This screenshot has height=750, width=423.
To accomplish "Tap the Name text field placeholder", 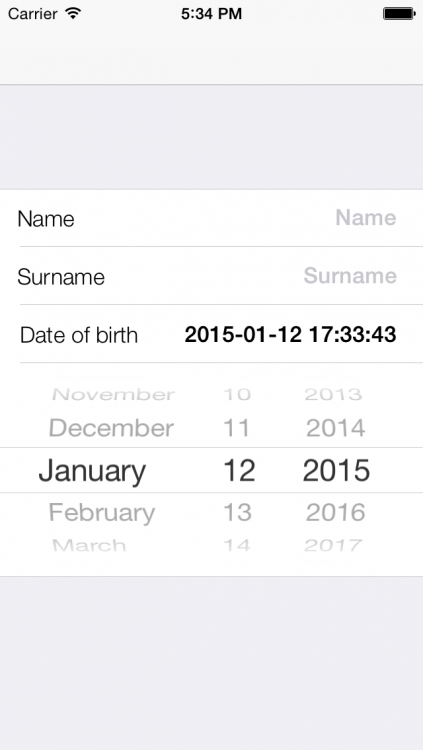I will [x=366, y=218].
